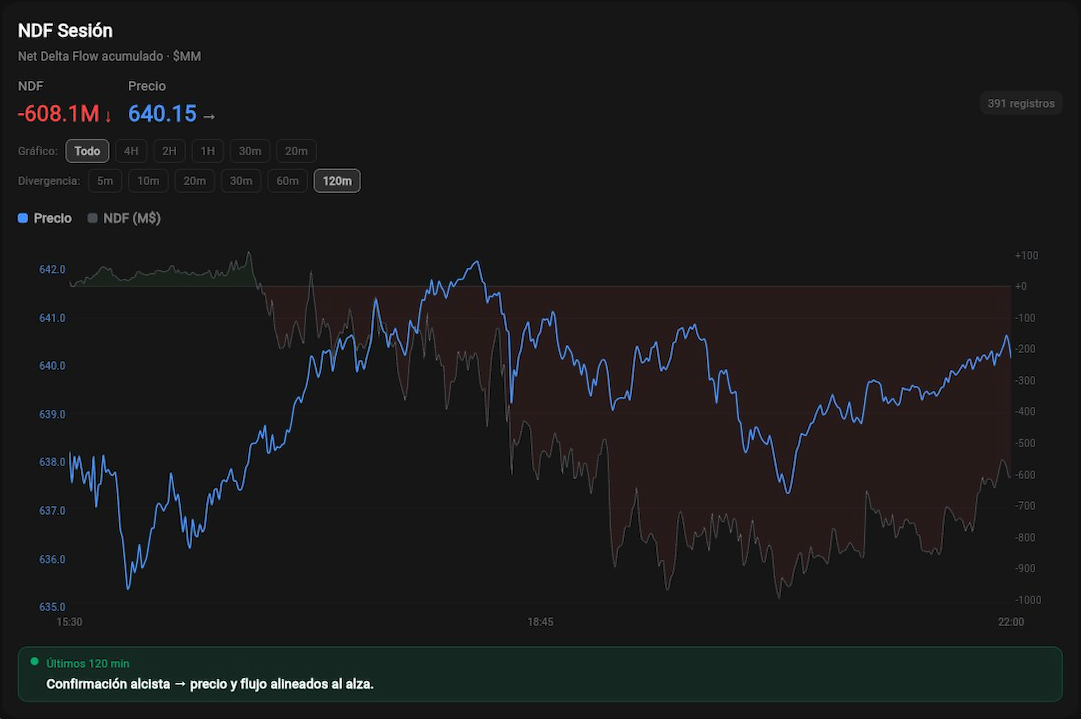The image size is (1081, 719).
Task: Hide the NDF (M$) series from the legend
Action: click(x=122, y=217)
